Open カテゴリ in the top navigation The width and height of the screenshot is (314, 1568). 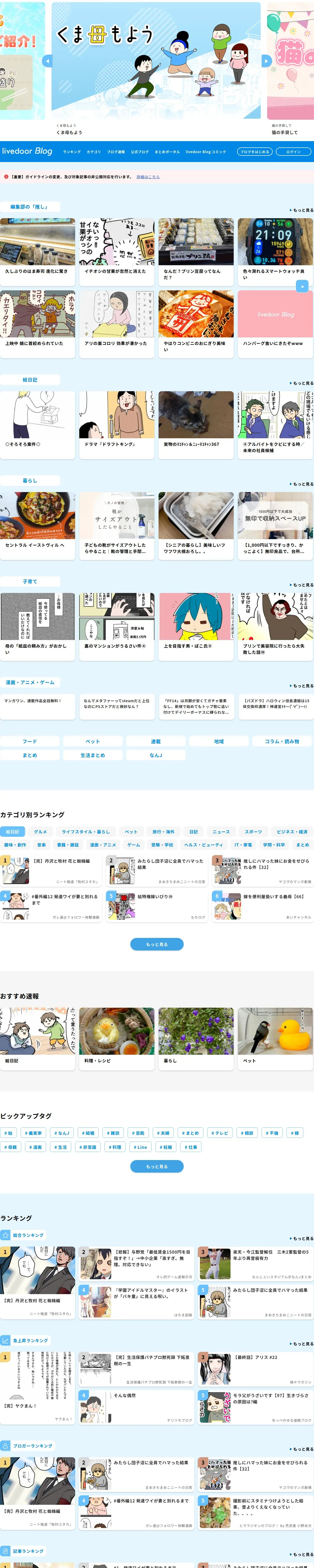pyautogui.click(x=94, y=152)
